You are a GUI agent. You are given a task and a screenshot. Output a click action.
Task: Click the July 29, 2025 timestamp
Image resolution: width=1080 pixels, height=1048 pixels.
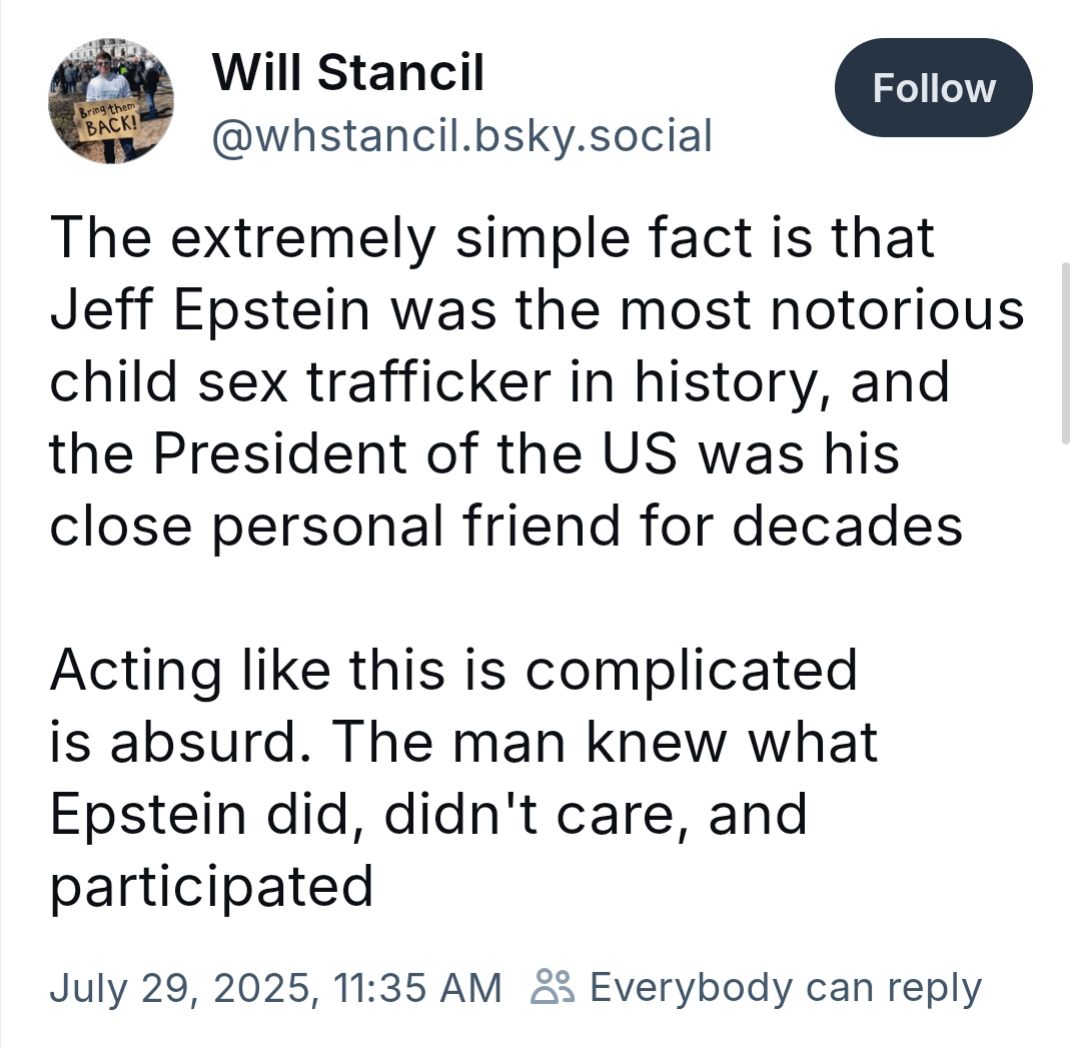(180, 987)
